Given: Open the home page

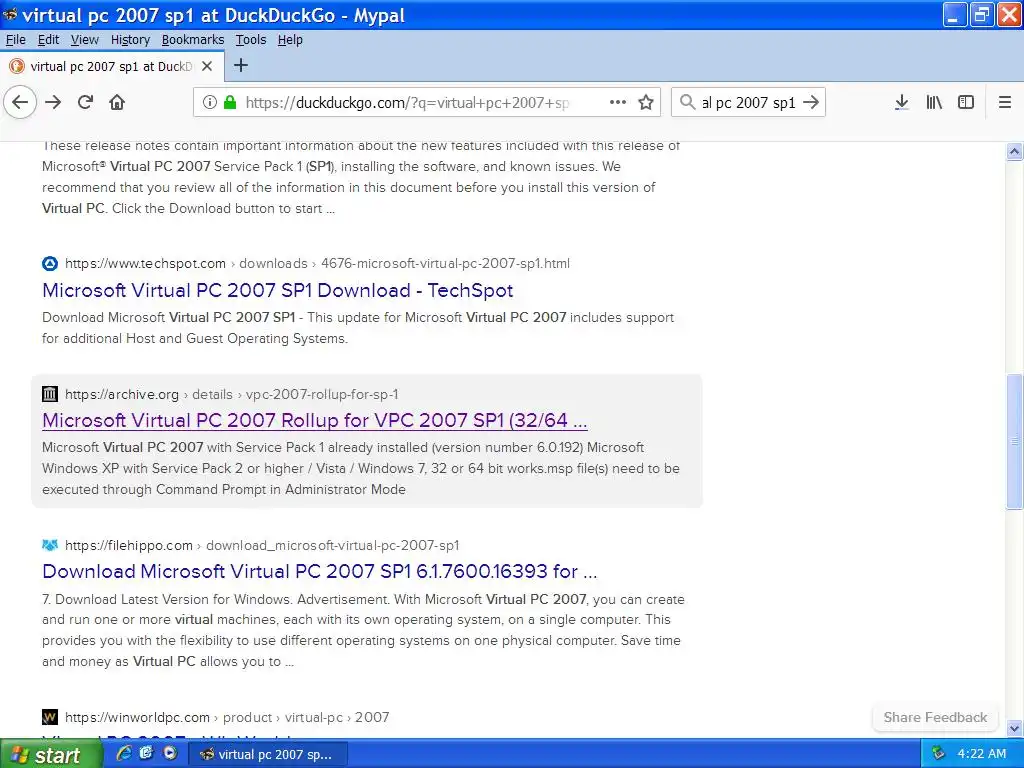Looking at the screenshot, I should (x=117, y=102).
